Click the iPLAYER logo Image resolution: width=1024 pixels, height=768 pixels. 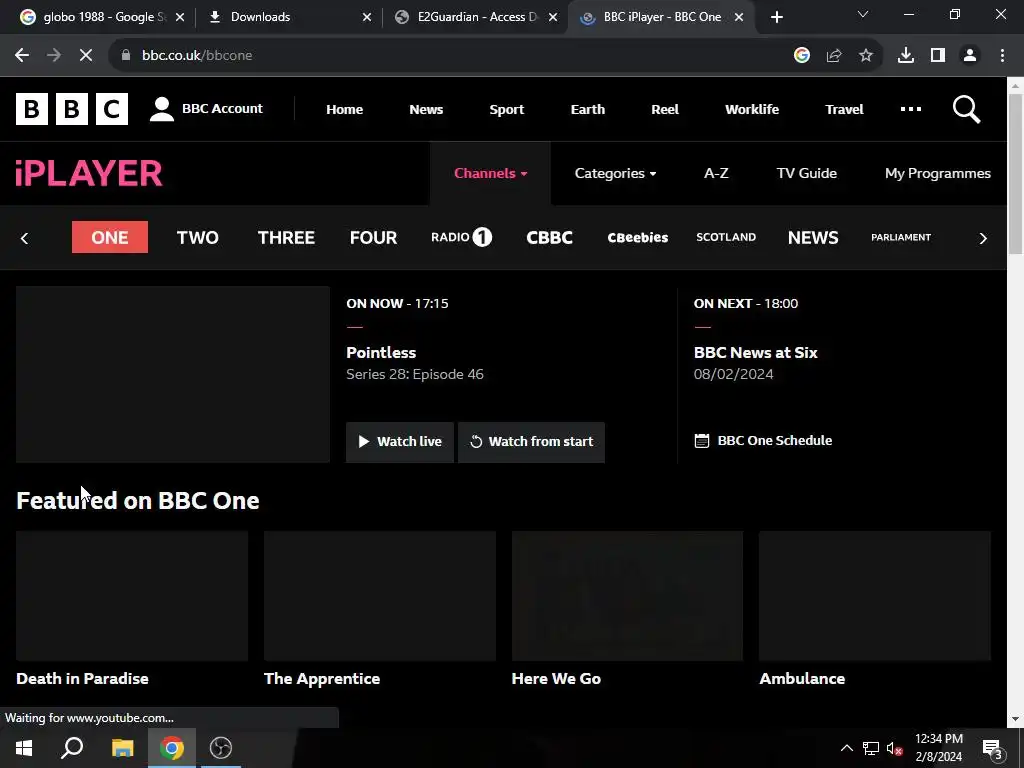[x=89, y=173]
